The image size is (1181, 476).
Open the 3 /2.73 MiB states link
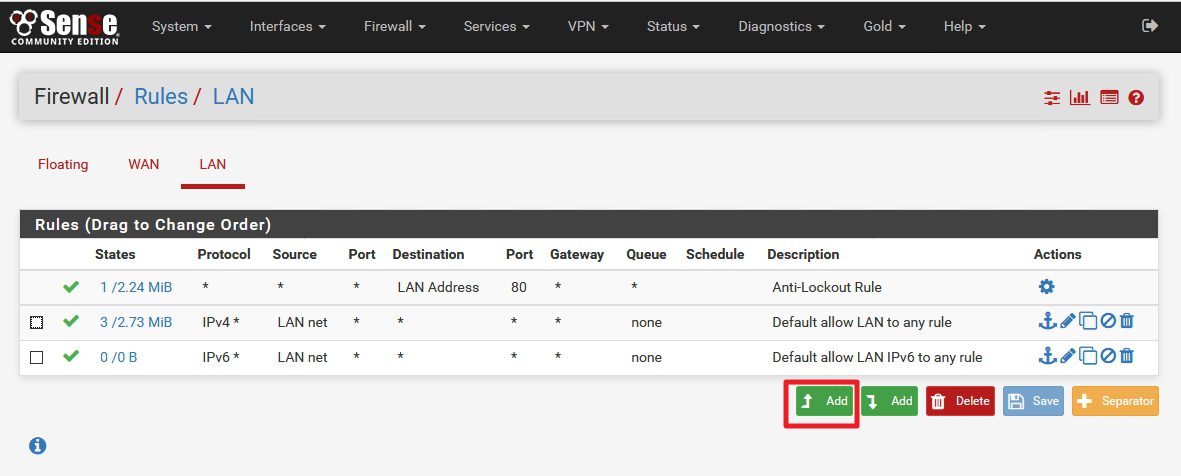[136, 322]
